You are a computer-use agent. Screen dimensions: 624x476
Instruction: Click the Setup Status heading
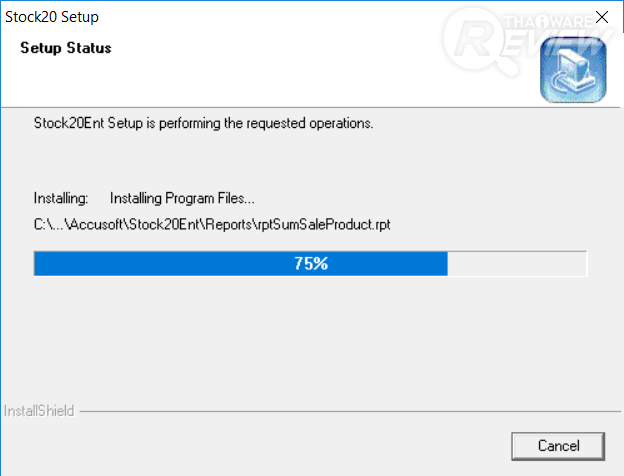65,48
